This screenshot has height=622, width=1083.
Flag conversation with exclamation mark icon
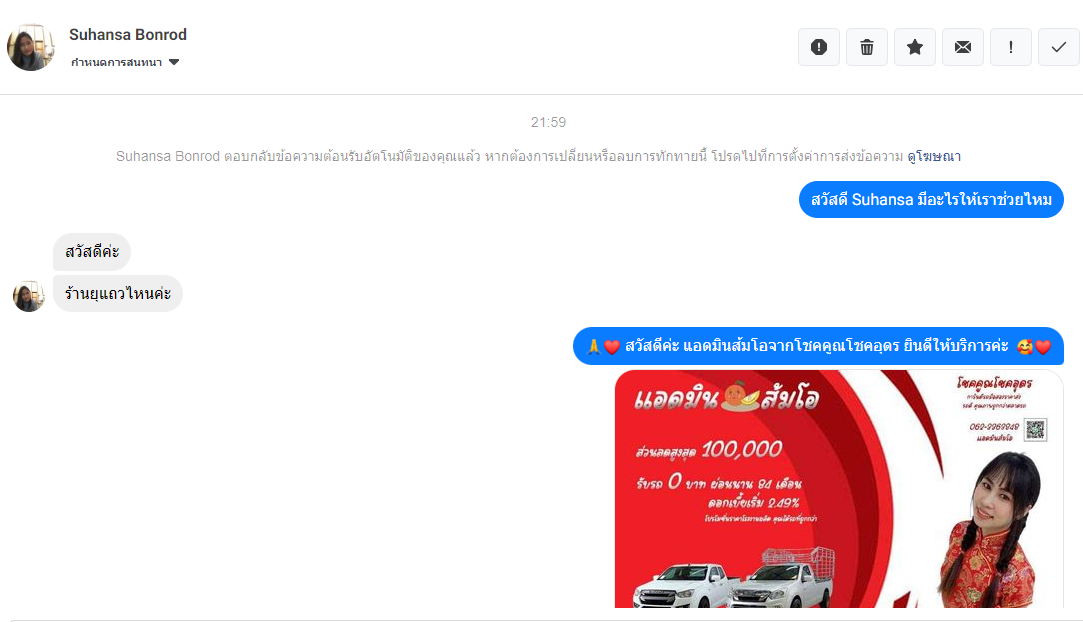1010,47
